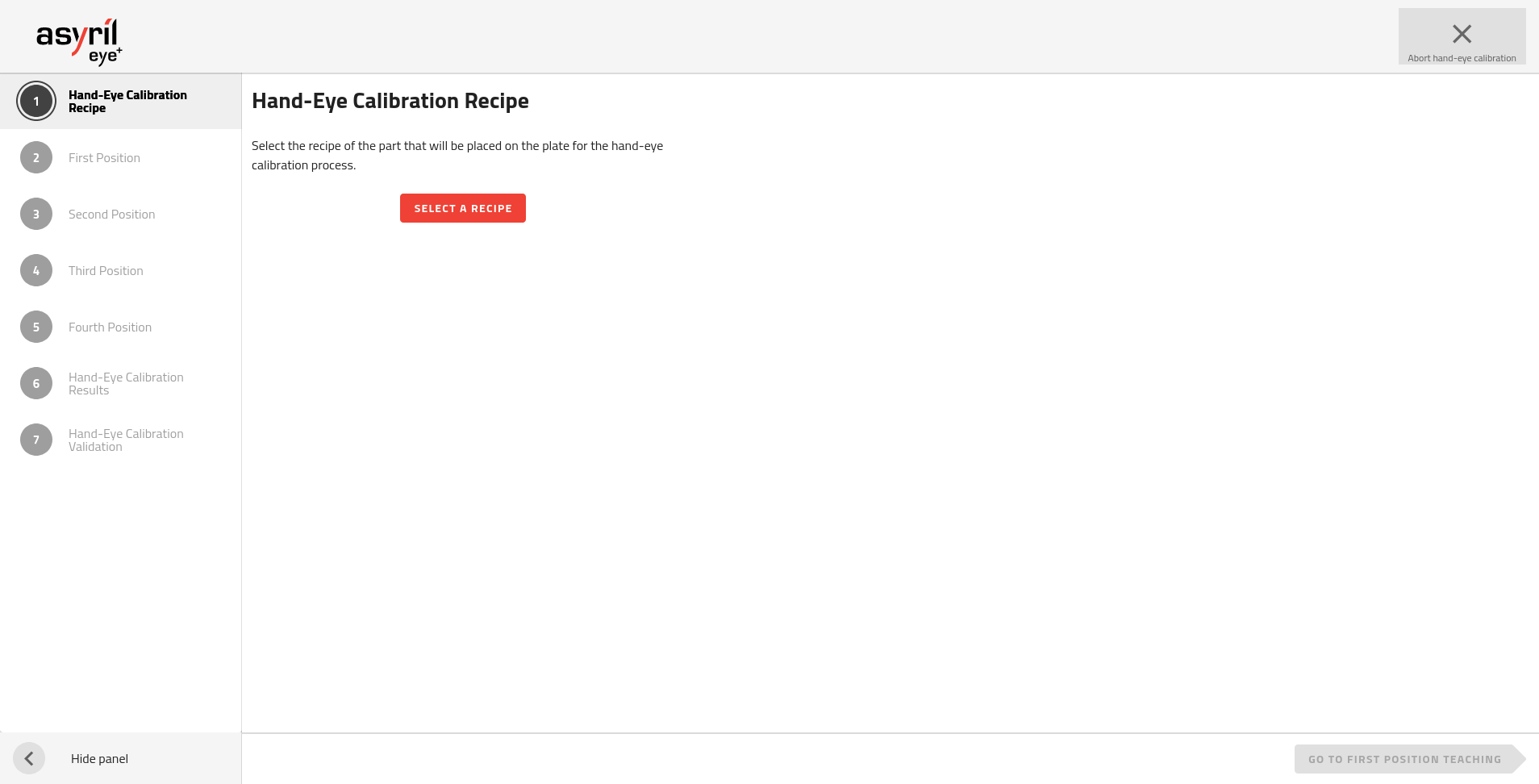The width and height of the screenshot is (1539, 784).
Task: Click the Asyril eye+ logo
Action: click(x=79, y=40)
